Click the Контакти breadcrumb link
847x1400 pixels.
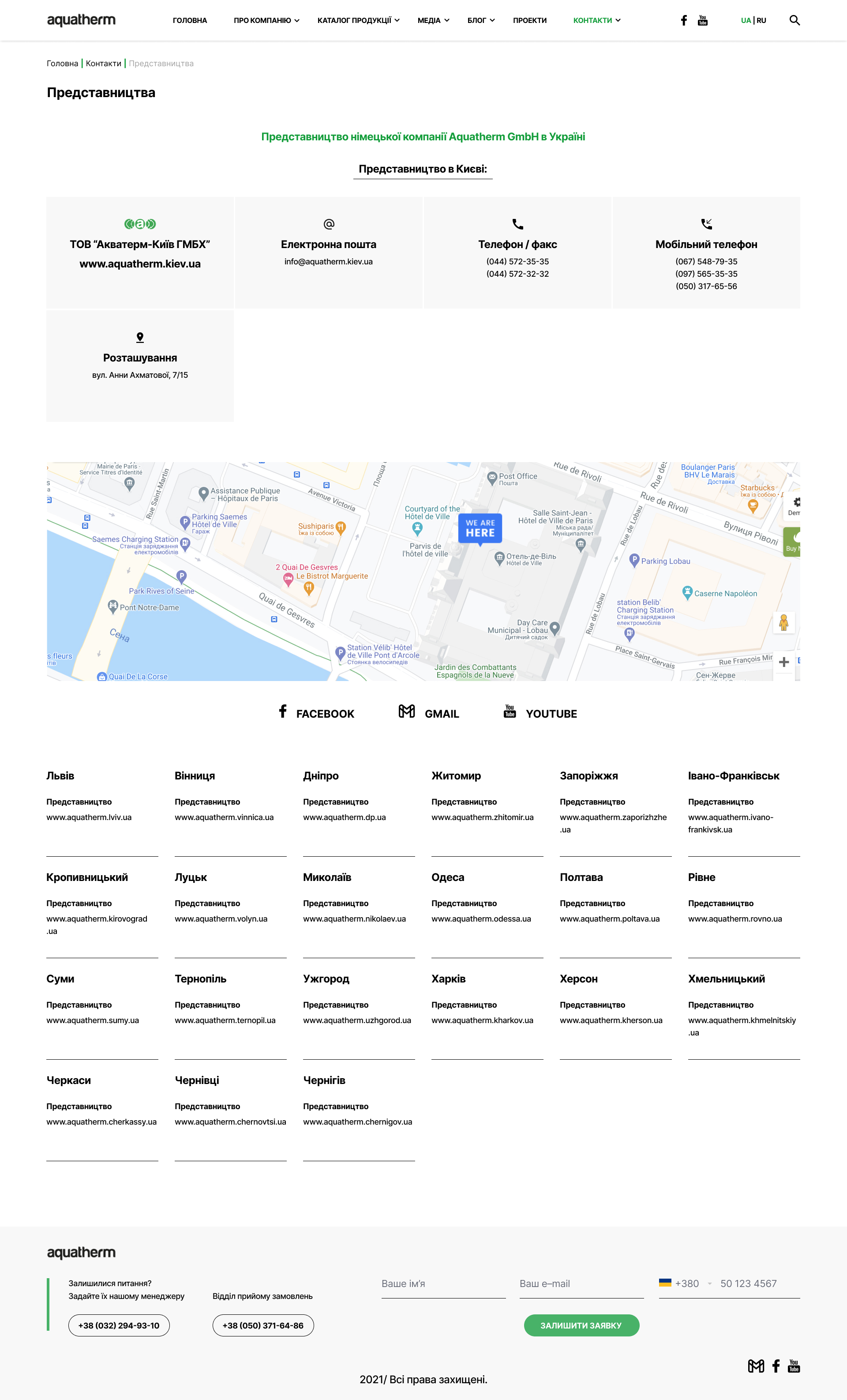(103, 64)
